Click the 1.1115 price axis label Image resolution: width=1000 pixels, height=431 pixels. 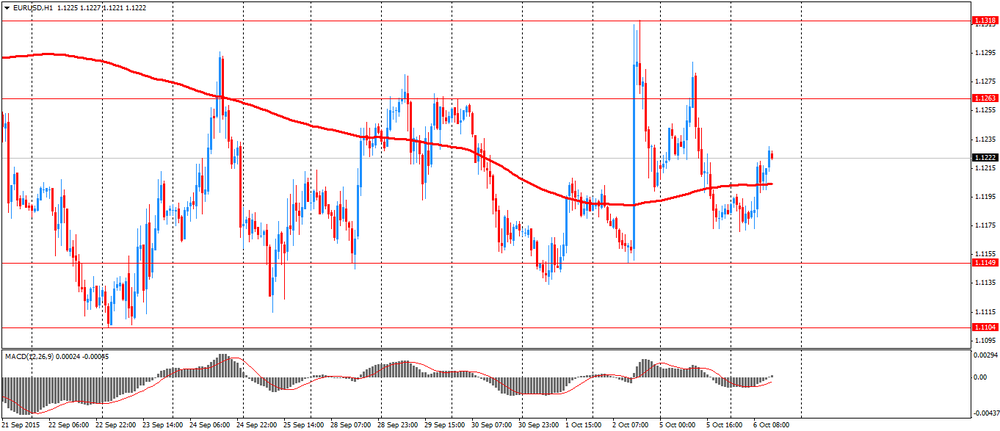[984, 312]
